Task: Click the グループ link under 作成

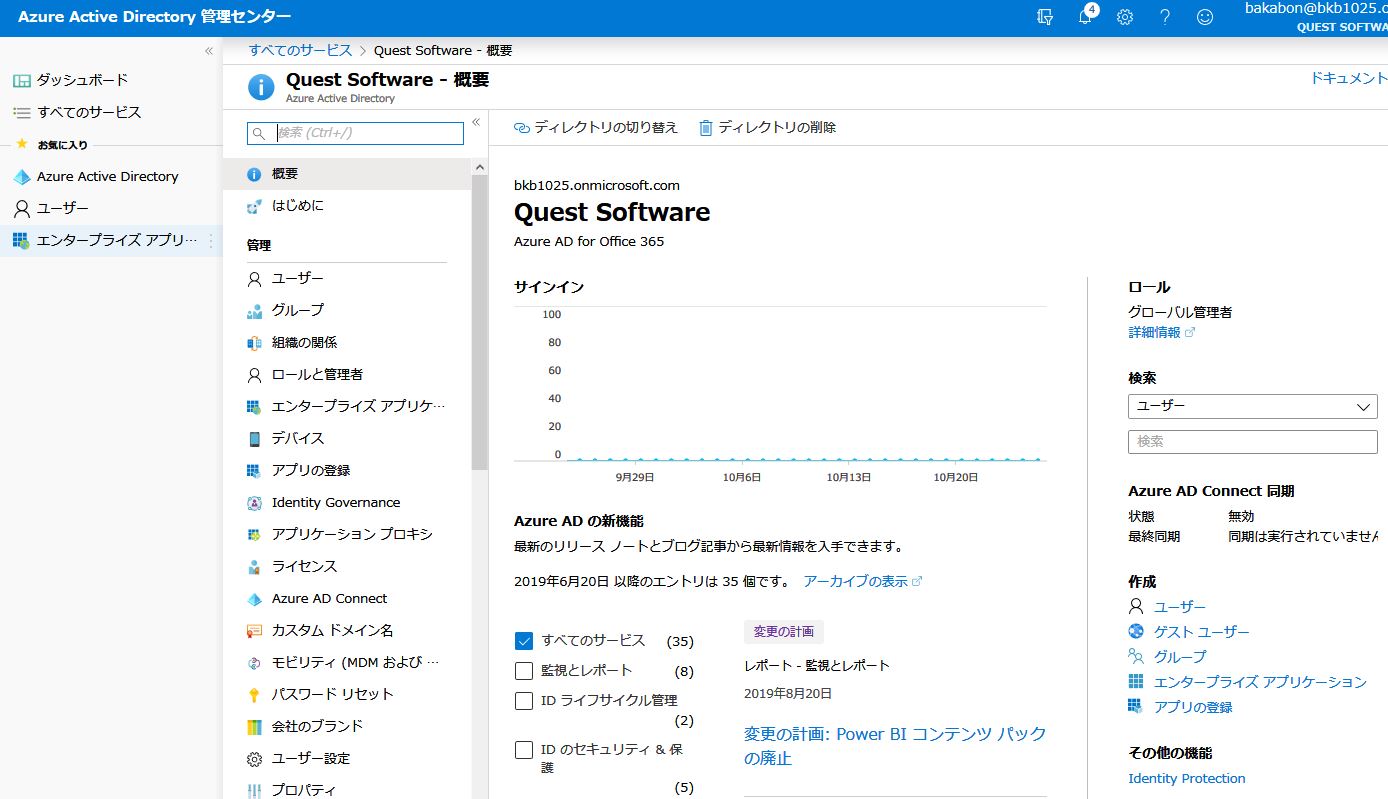Action: 1180,657
